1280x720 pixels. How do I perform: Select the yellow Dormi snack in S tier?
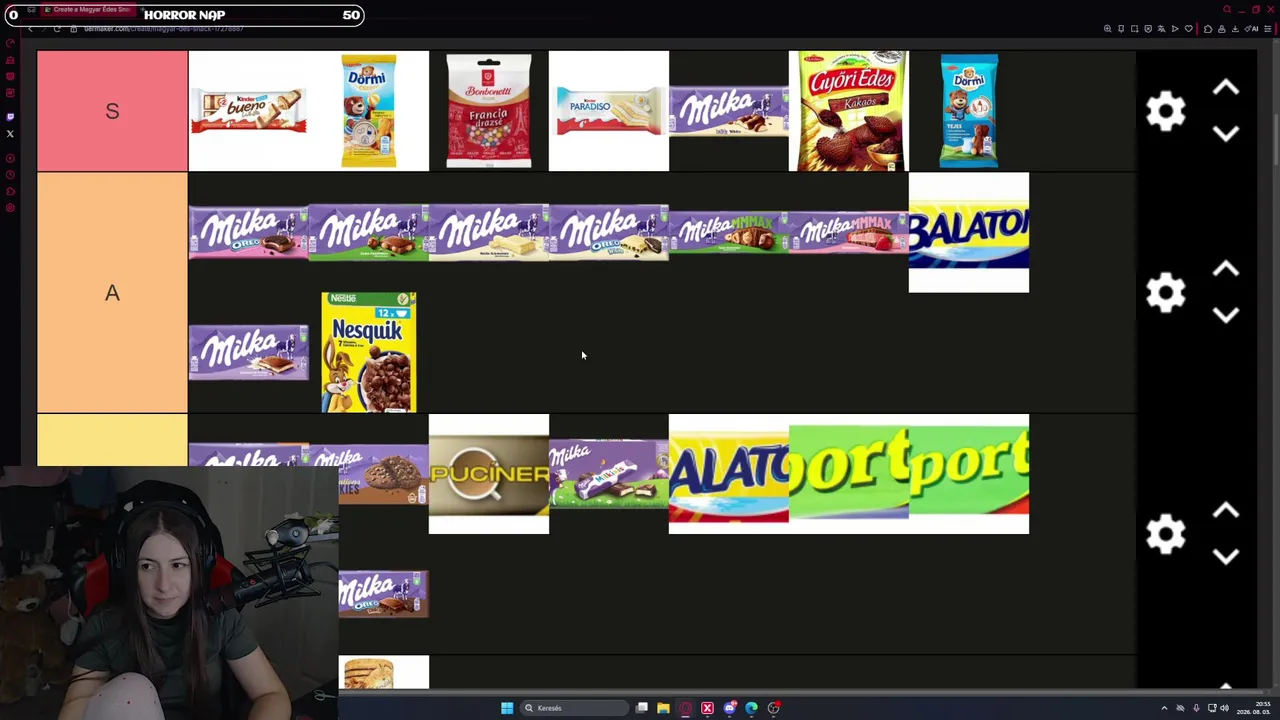tap(369, 111)
